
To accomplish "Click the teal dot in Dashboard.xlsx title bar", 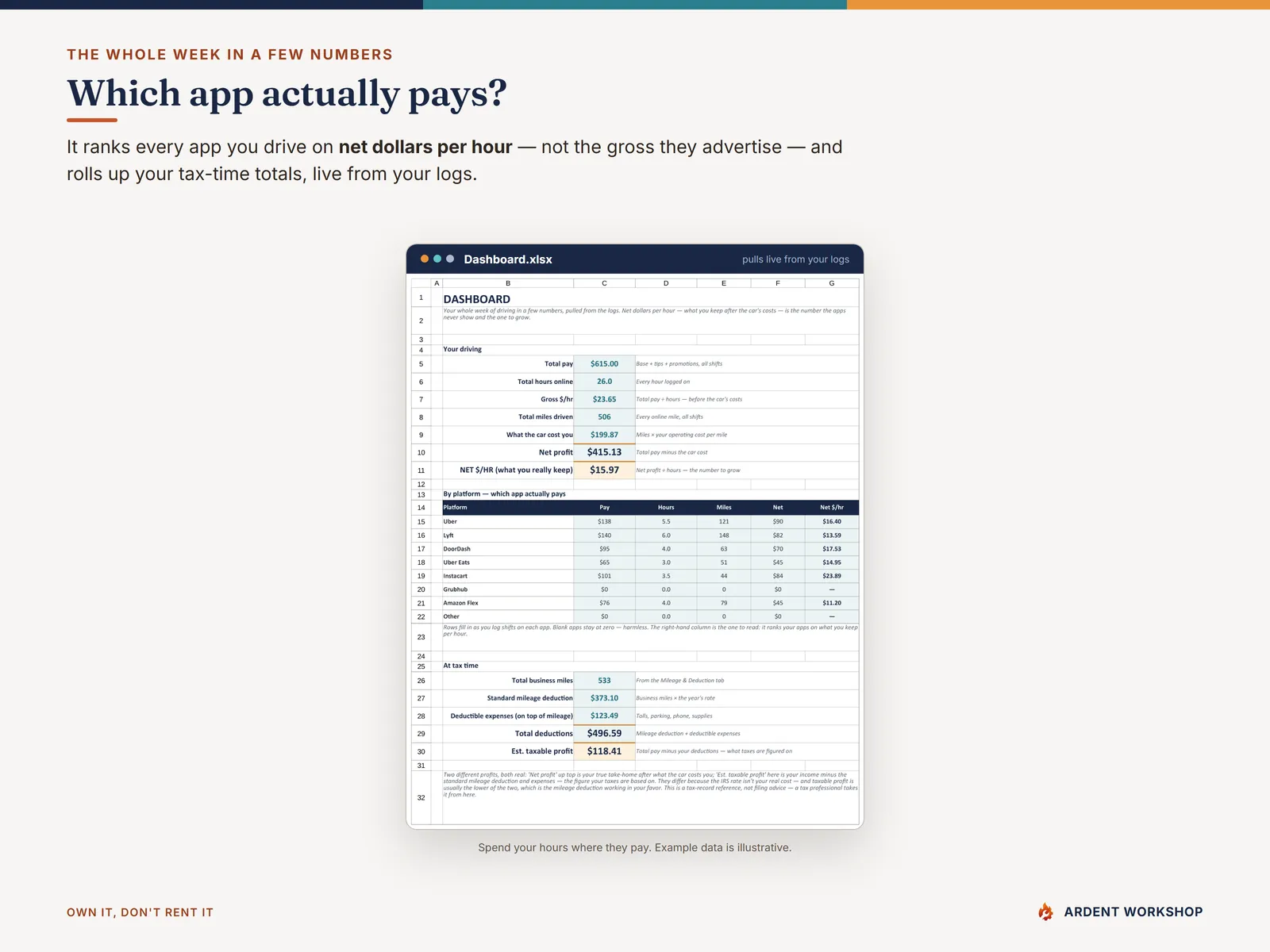I will pyautogui.click(x=437, y=259).
